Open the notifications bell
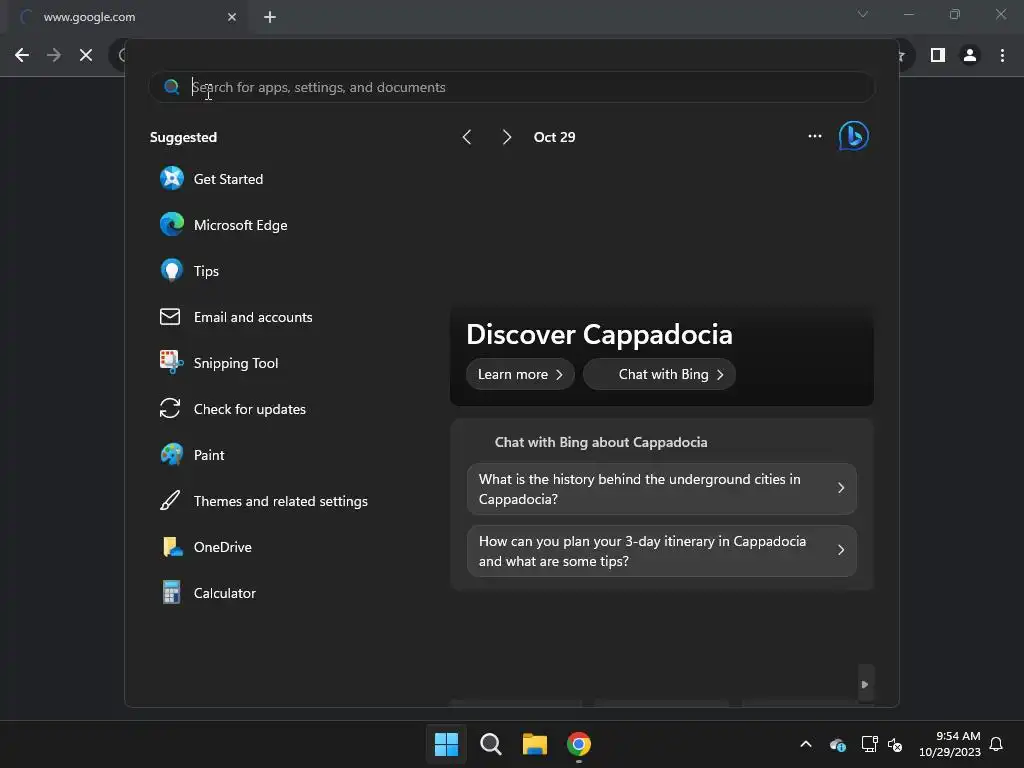The image size is (1024, 768). pyautogui.click(x=996, y=744)
